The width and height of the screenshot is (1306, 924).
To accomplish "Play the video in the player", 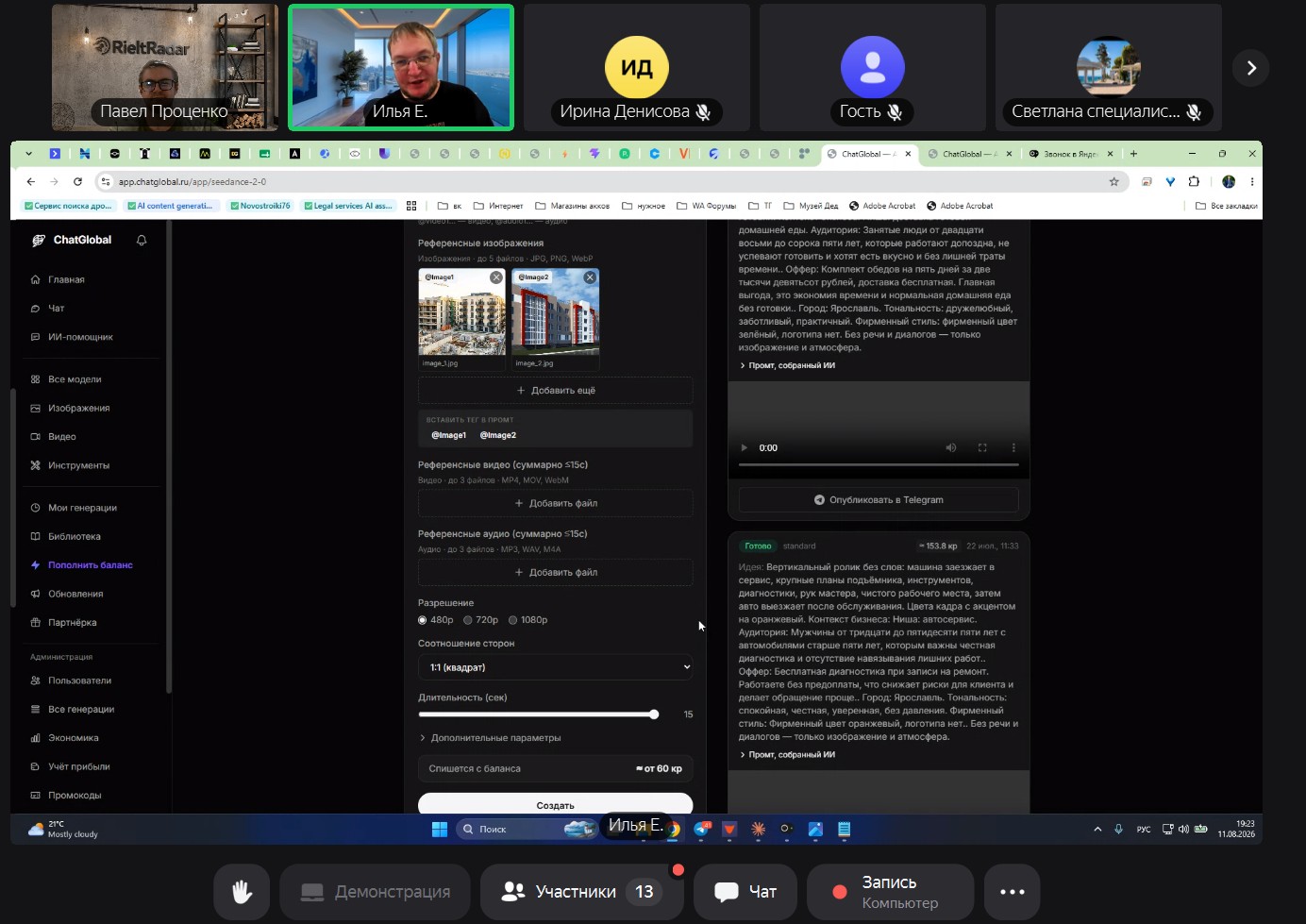I will (745, 448).
